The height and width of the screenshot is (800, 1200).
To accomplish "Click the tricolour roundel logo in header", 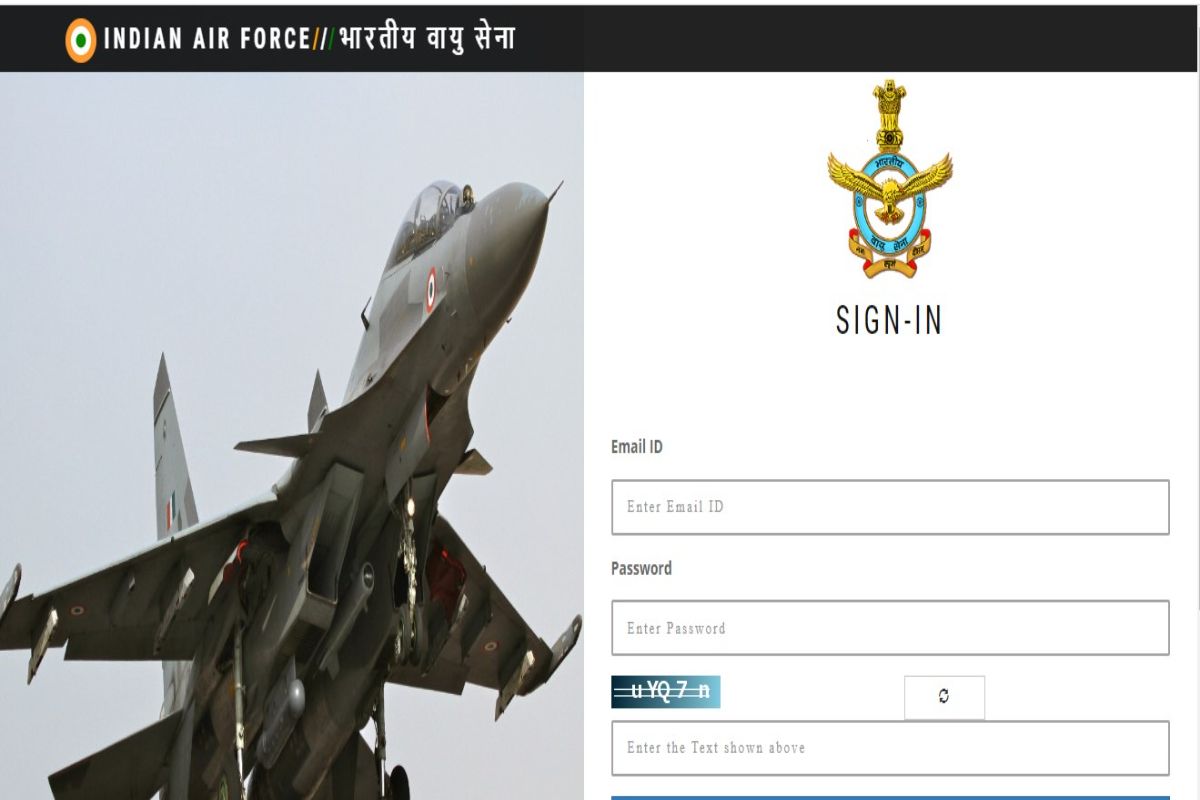I will (x=81, y=40).
